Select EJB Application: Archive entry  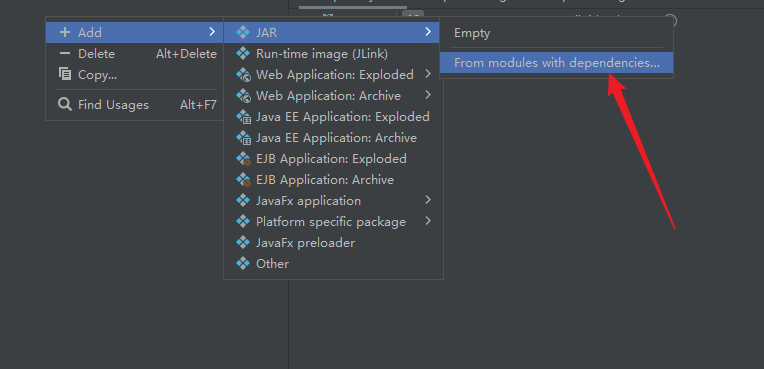click(x=332, y=179)
